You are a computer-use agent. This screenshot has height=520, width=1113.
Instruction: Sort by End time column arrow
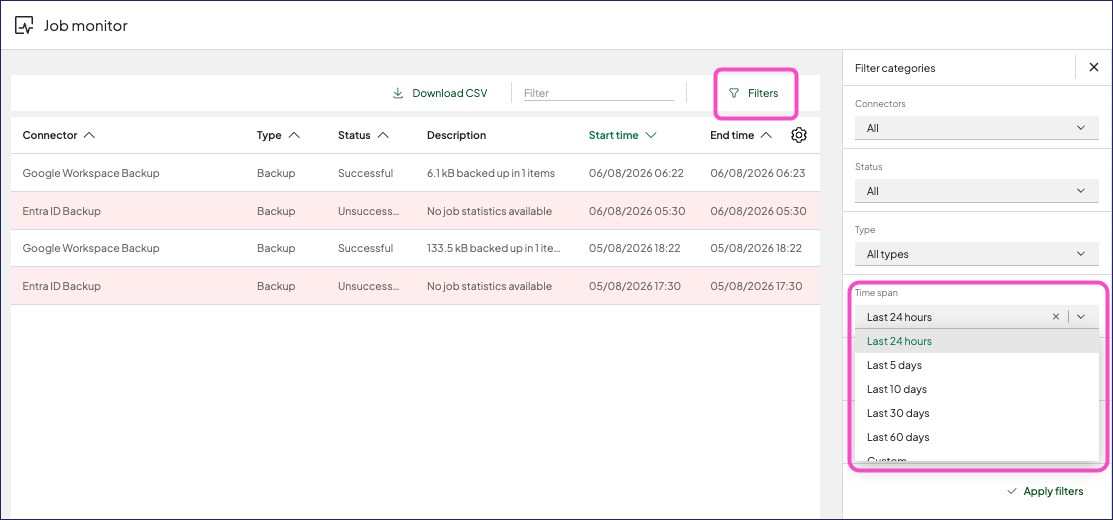766,135
